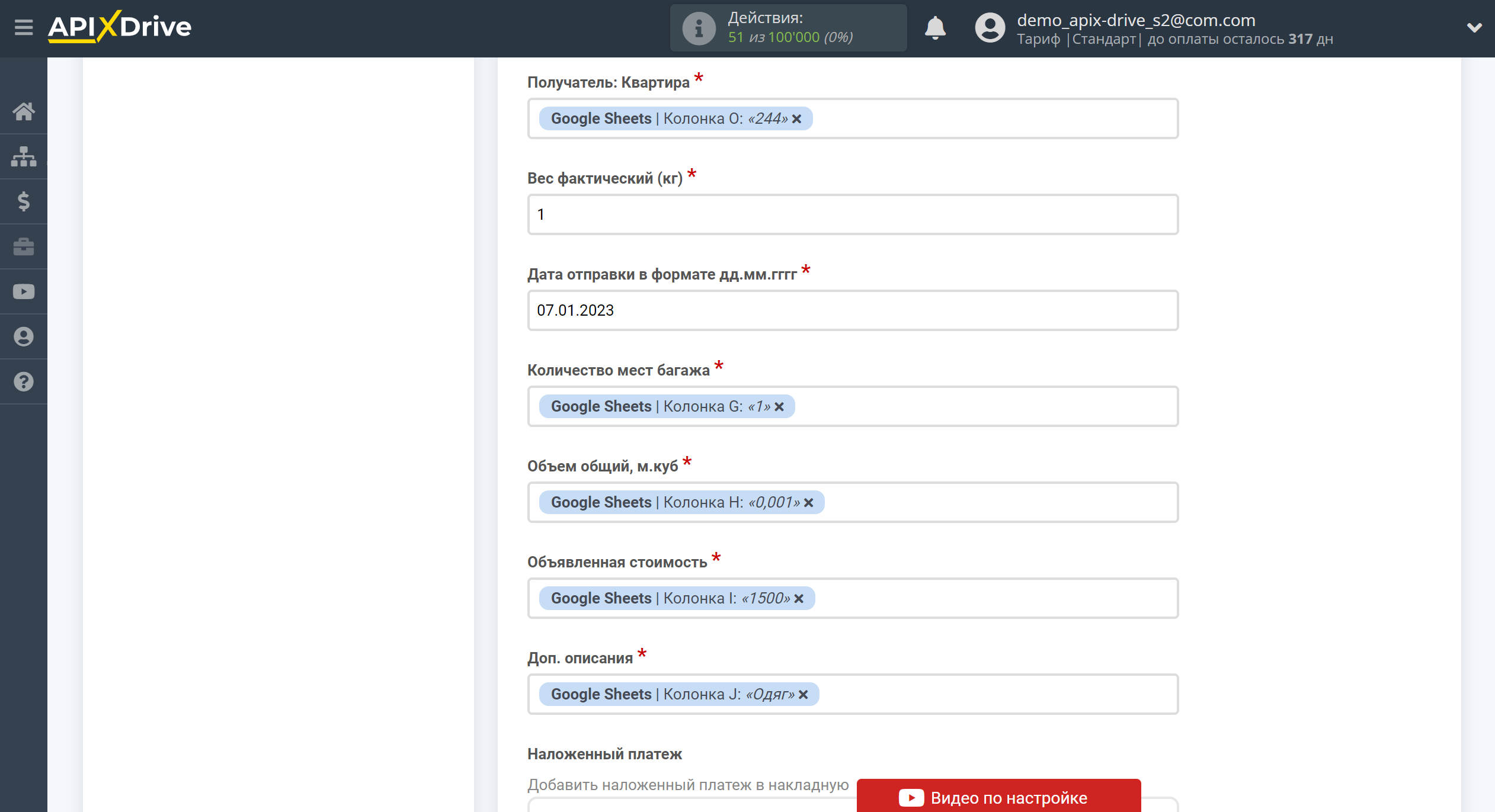Click the ApiX-Drive logo
1495x812 pixels.
click(x=120, y=27)
